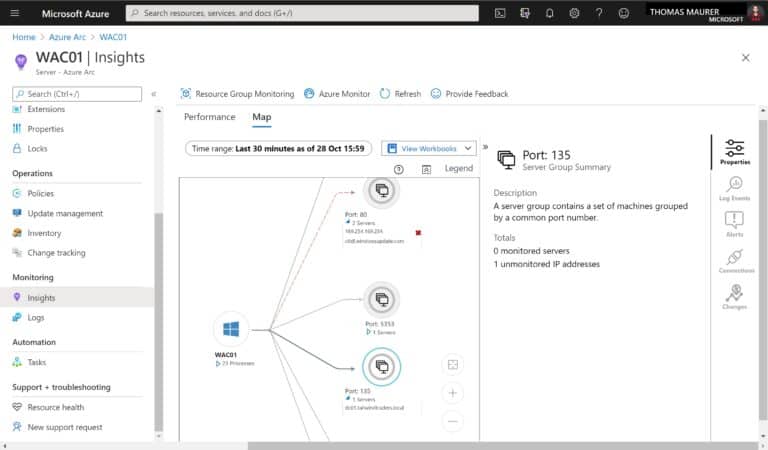Open the Log Events side panel tab

(x=735, y=188)
